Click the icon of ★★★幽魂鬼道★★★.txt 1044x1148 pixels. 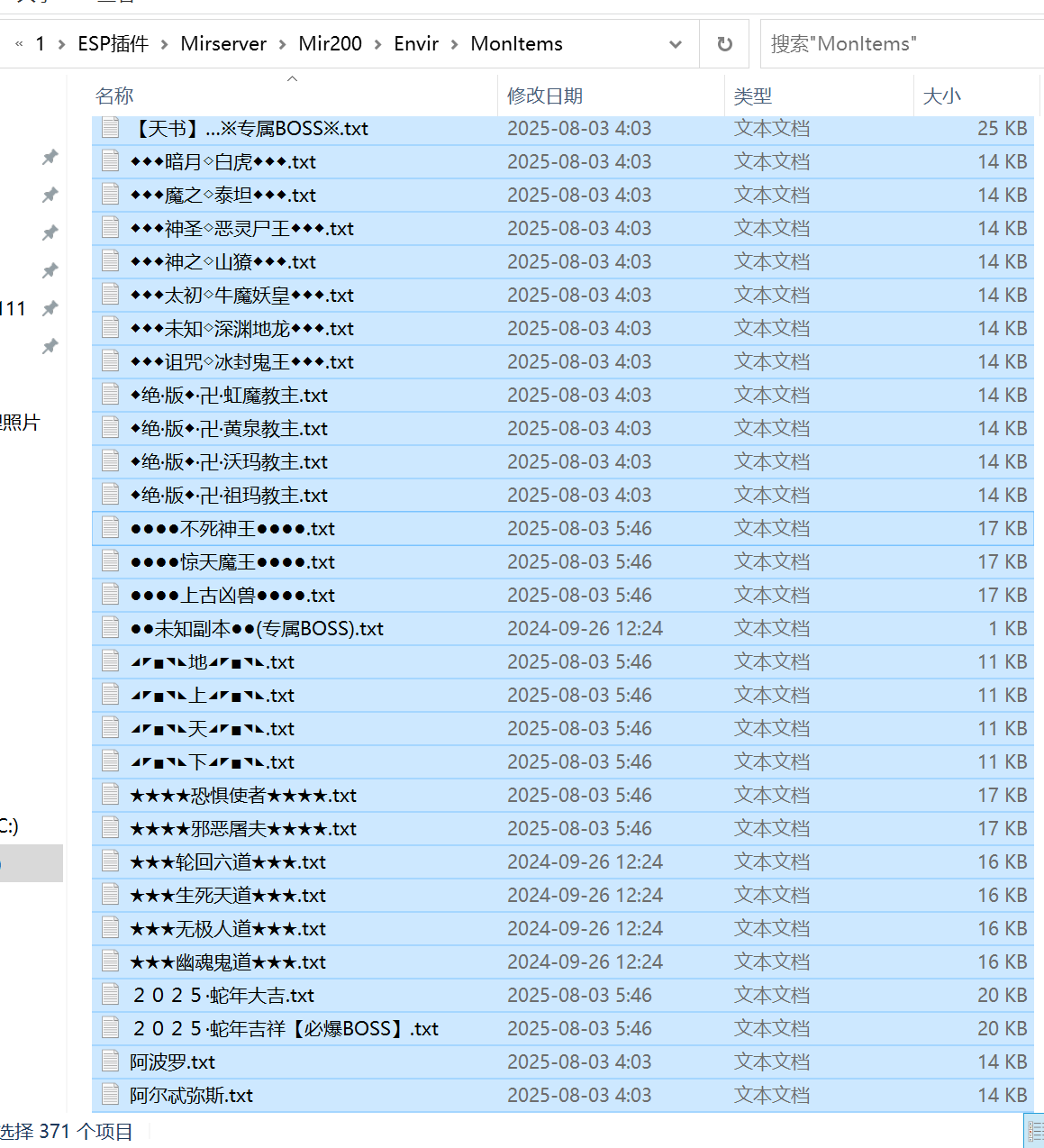click(x=111, y=961)
